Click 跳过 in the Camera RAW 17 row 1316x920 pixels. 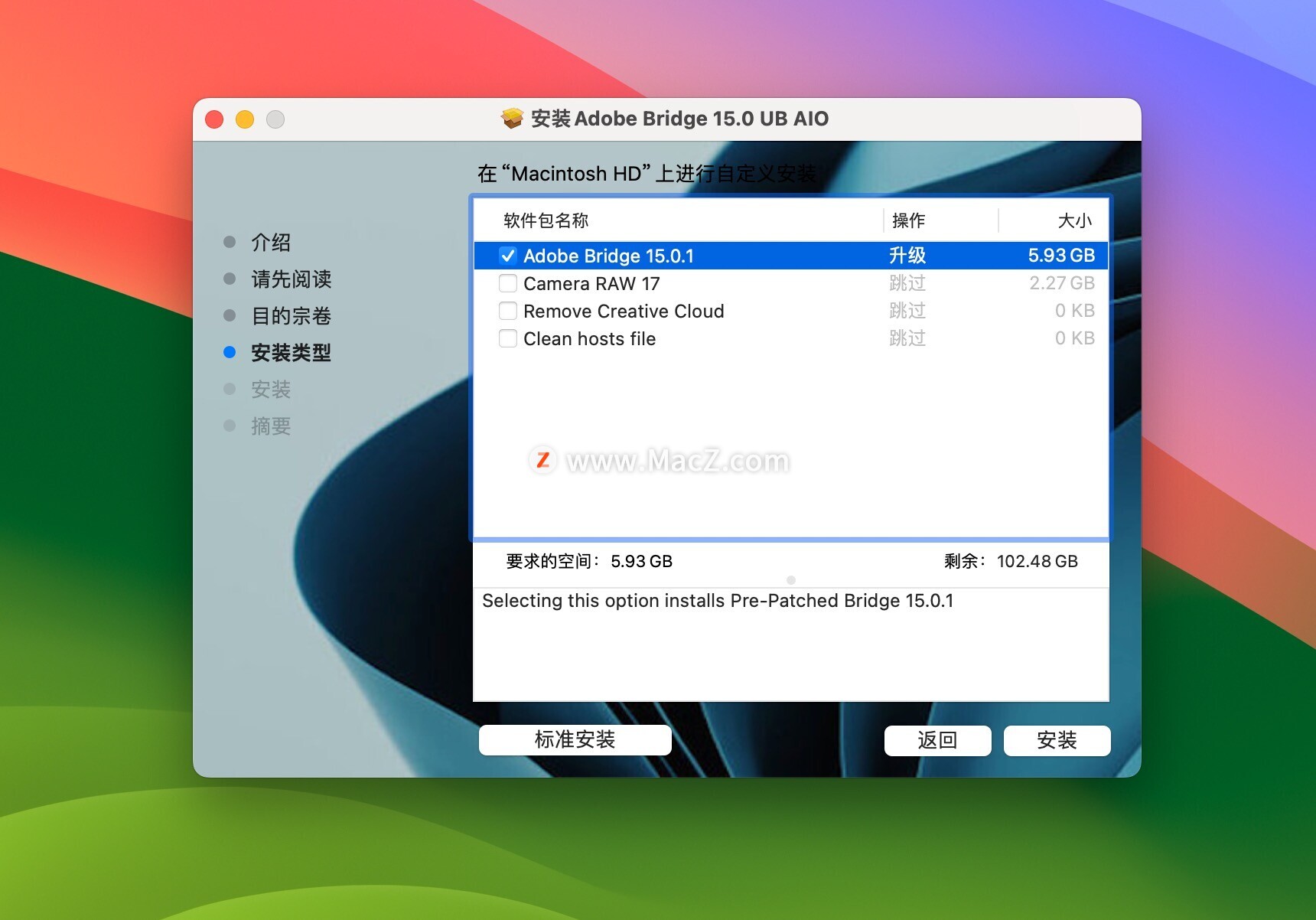point(907,283)
